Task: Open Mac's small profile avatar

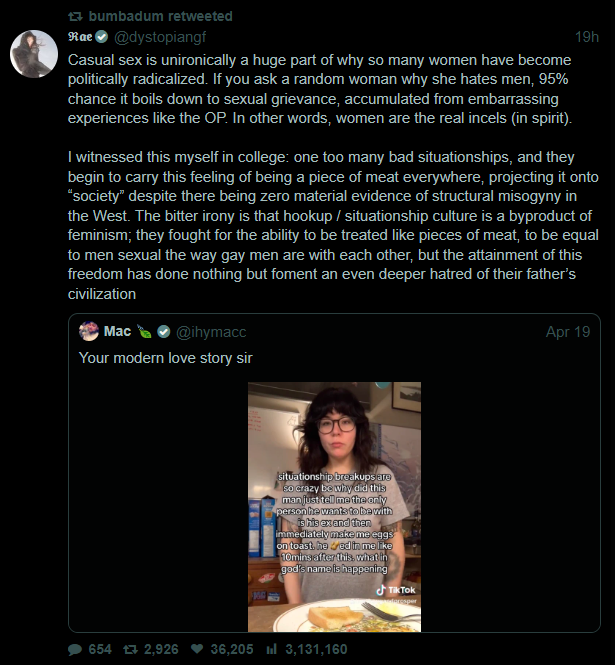Action: pyautogui.click(x=88, y=331)
